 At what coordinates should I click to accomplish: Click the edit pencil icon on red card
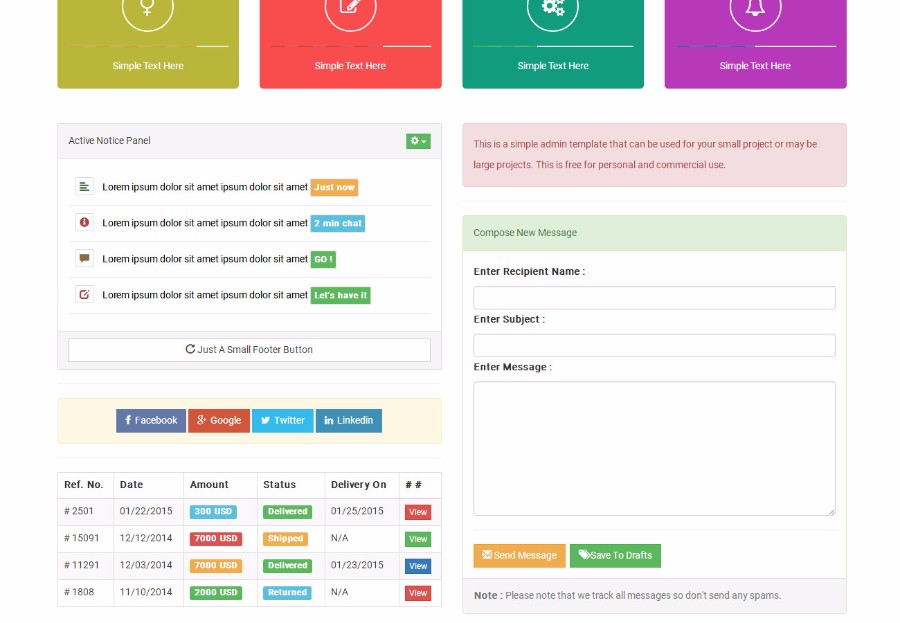pyautogui.click(x=350, y=6)
